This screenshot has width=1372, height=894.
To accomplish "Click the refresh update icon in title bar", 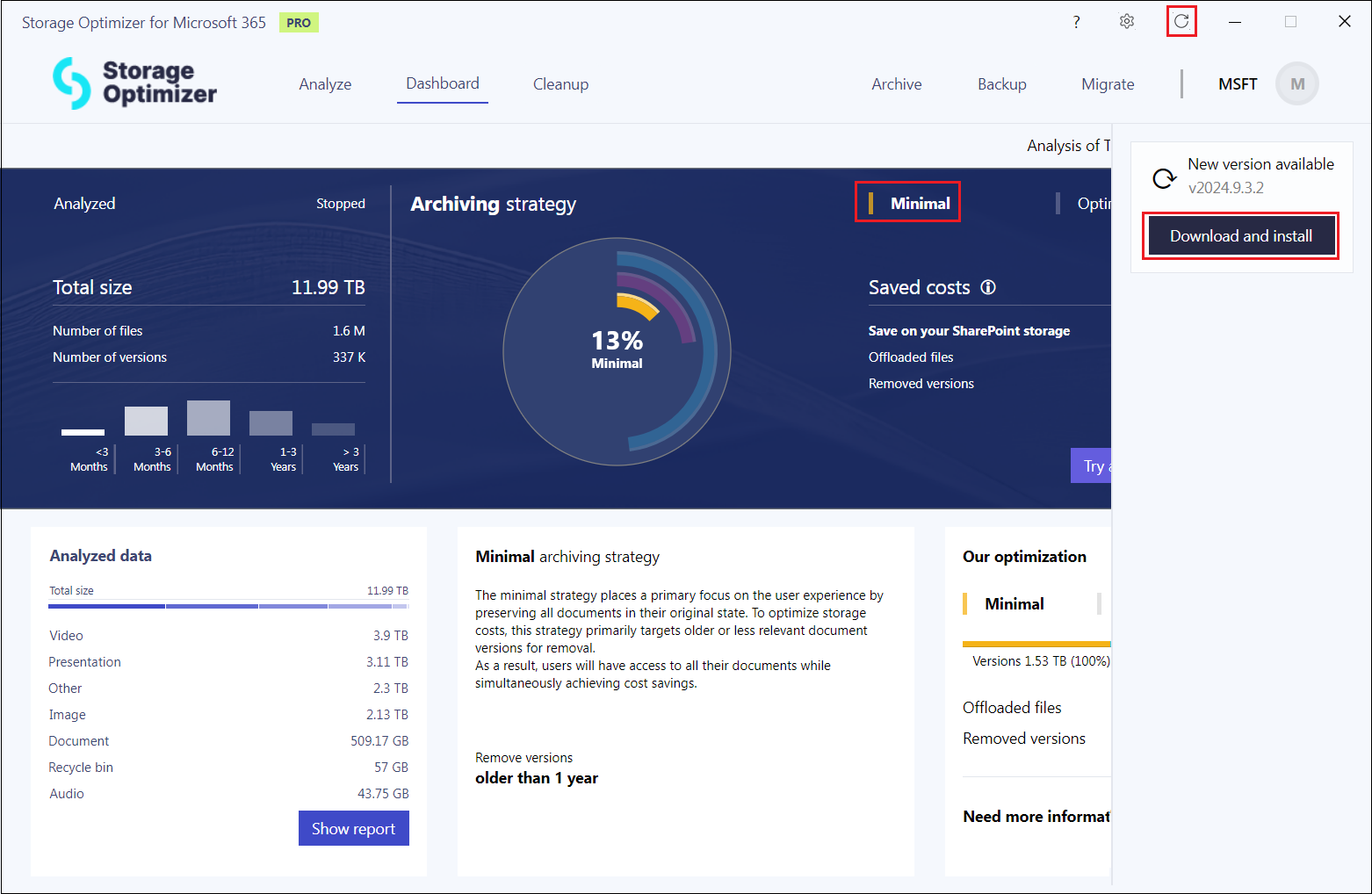I will tap(1181, 21).
